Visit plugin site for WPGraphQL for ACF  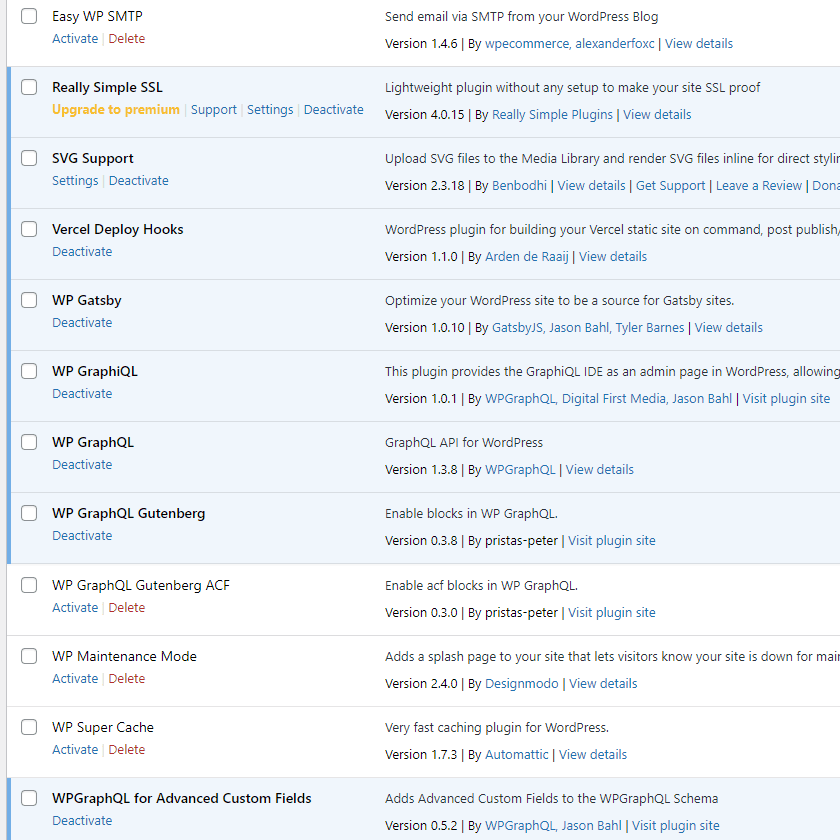pos(676,826)
